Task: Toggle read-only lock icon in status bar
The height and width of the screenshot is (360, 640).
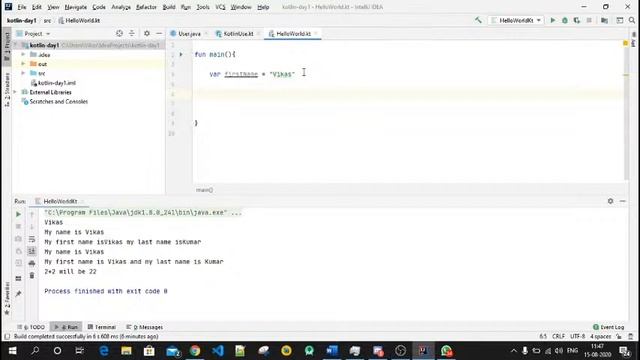Action: tap(619, 336)
